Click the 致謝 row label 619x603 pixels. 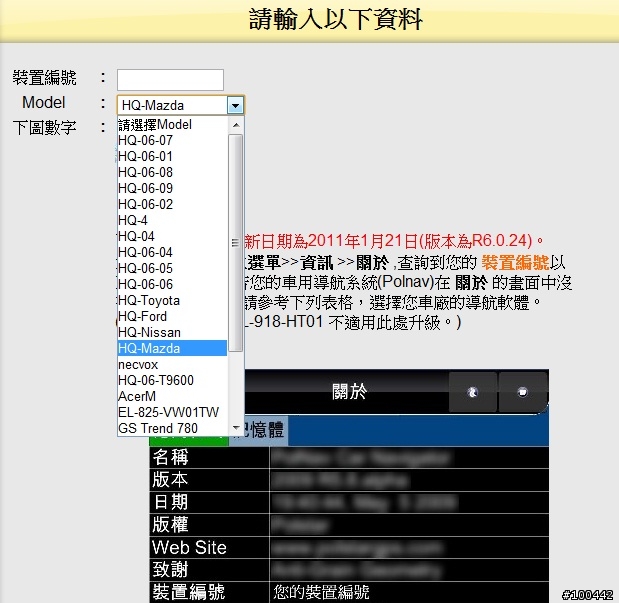point(171,569)
